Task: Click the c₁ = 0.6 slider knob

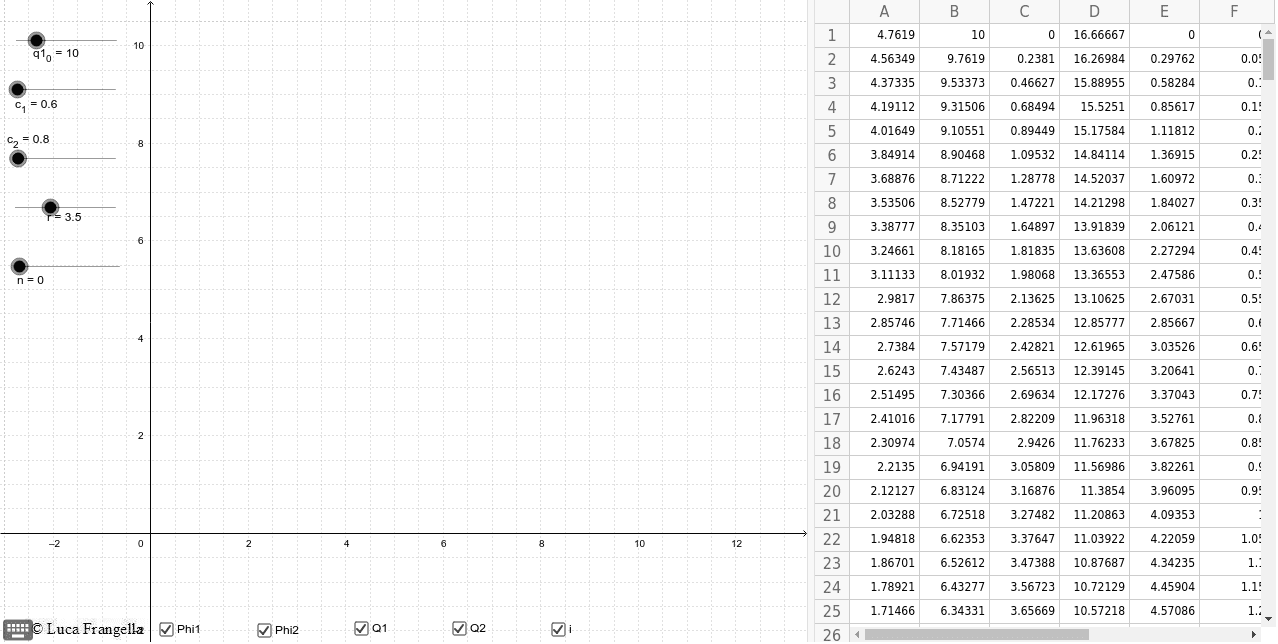Action: coord(17,89)
